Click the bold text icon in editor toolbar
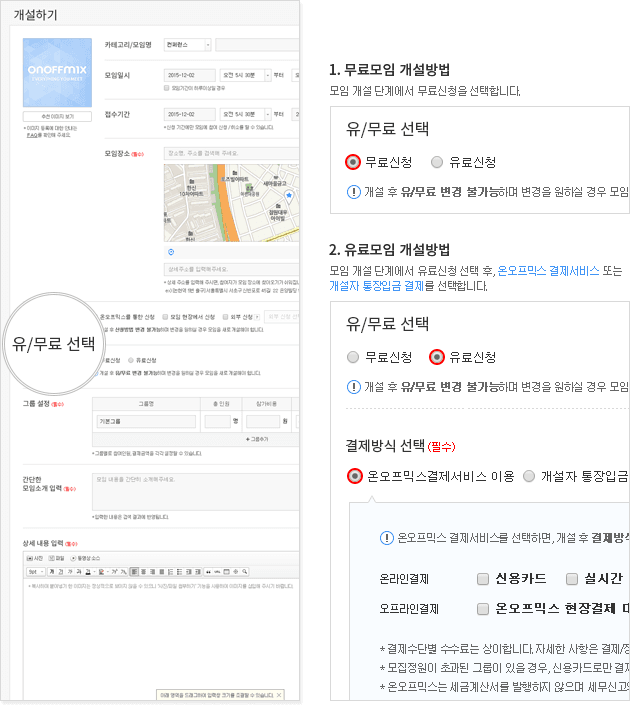 pyautogui.click(x=52, y=572)
